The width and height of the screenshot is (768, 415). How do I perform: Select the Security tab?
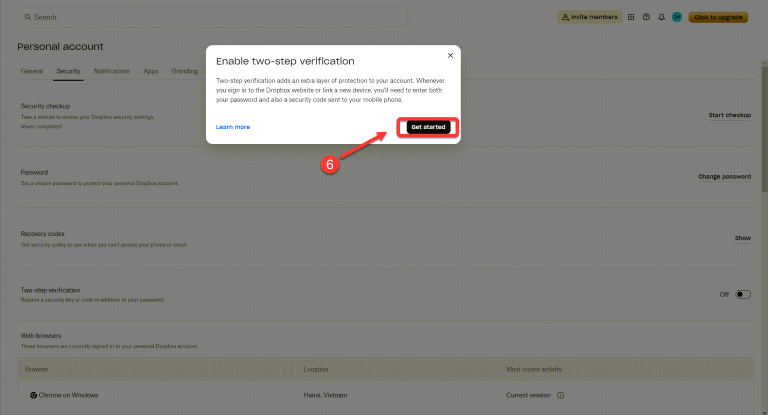coord(68,71)
